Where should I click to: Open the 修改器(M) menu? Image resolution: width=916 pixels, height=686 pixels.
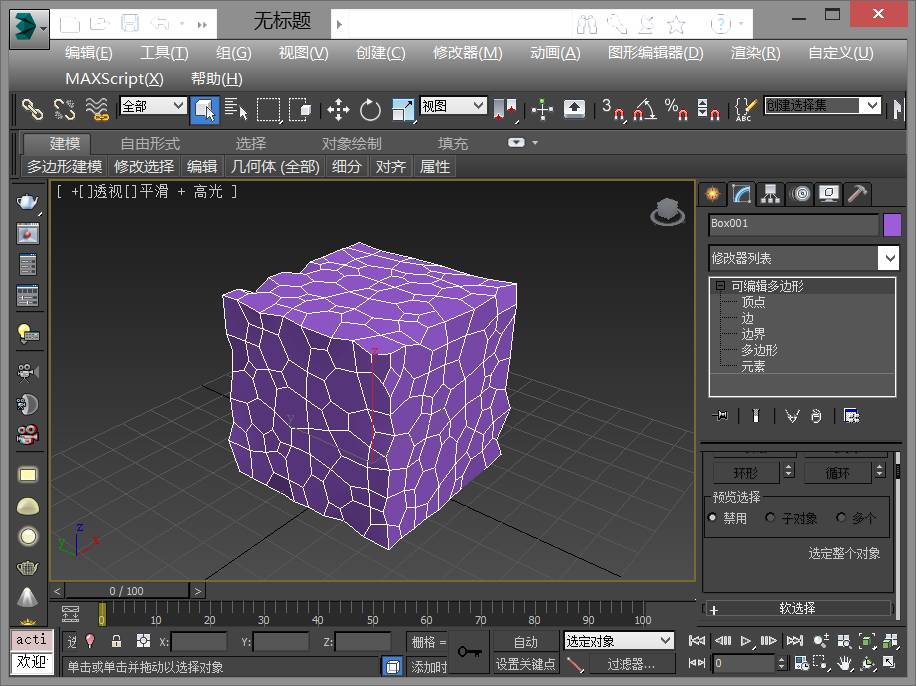coord(467,53)
